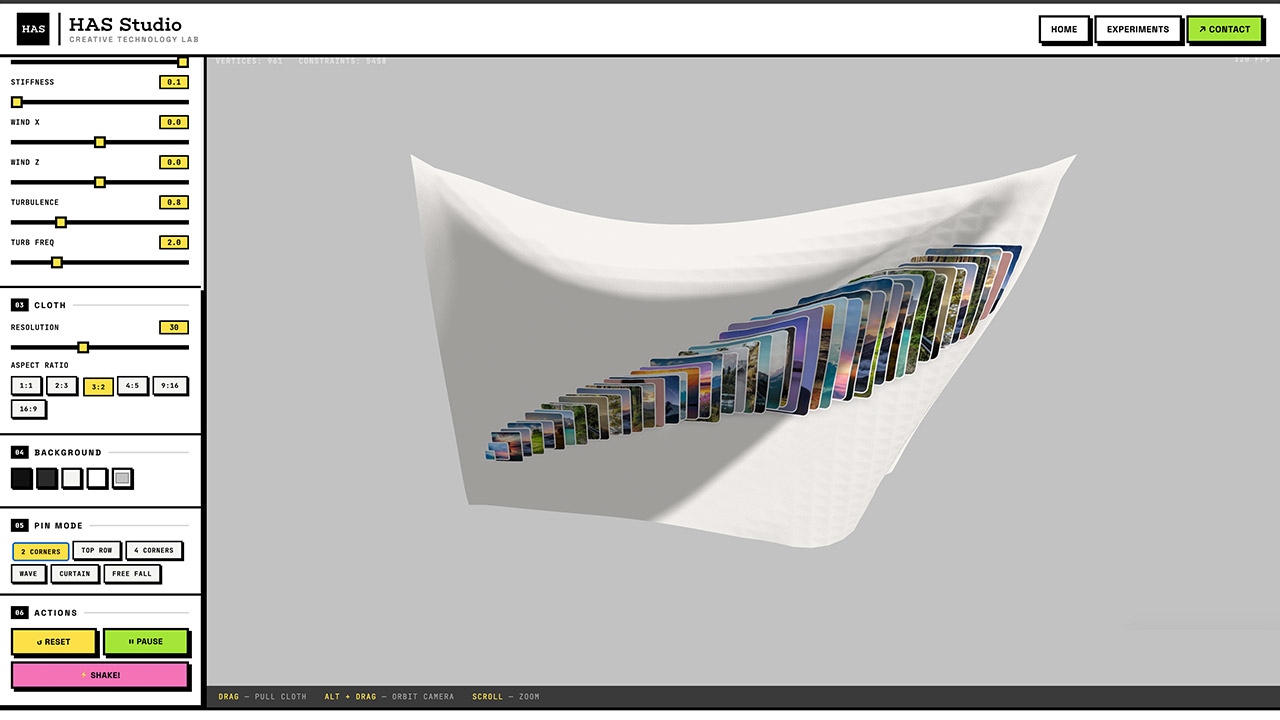This screenshot has height=720, width=1280.
Task: Switch to Wave pin mode
Action: [x=29, y=573]
